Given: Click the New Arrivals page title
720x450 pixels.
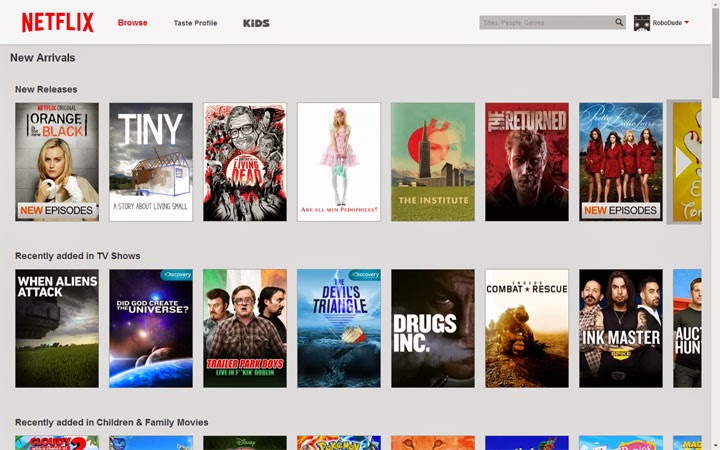Looking at the screenshot, I should pos(43,58).
